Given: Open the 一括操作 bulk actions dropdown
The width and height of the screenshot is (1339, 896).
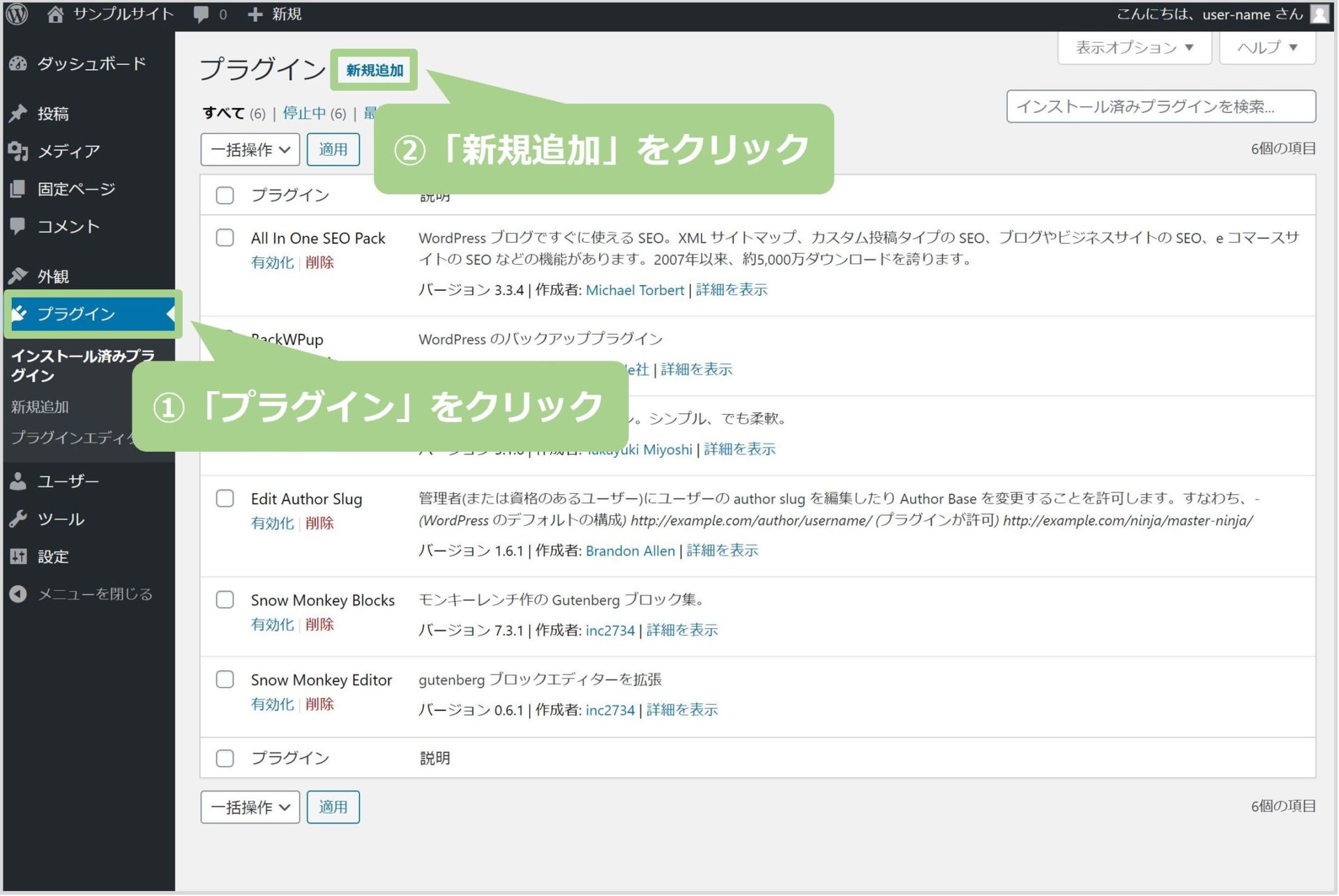Looking at the screenshot, I should (250, 149).
